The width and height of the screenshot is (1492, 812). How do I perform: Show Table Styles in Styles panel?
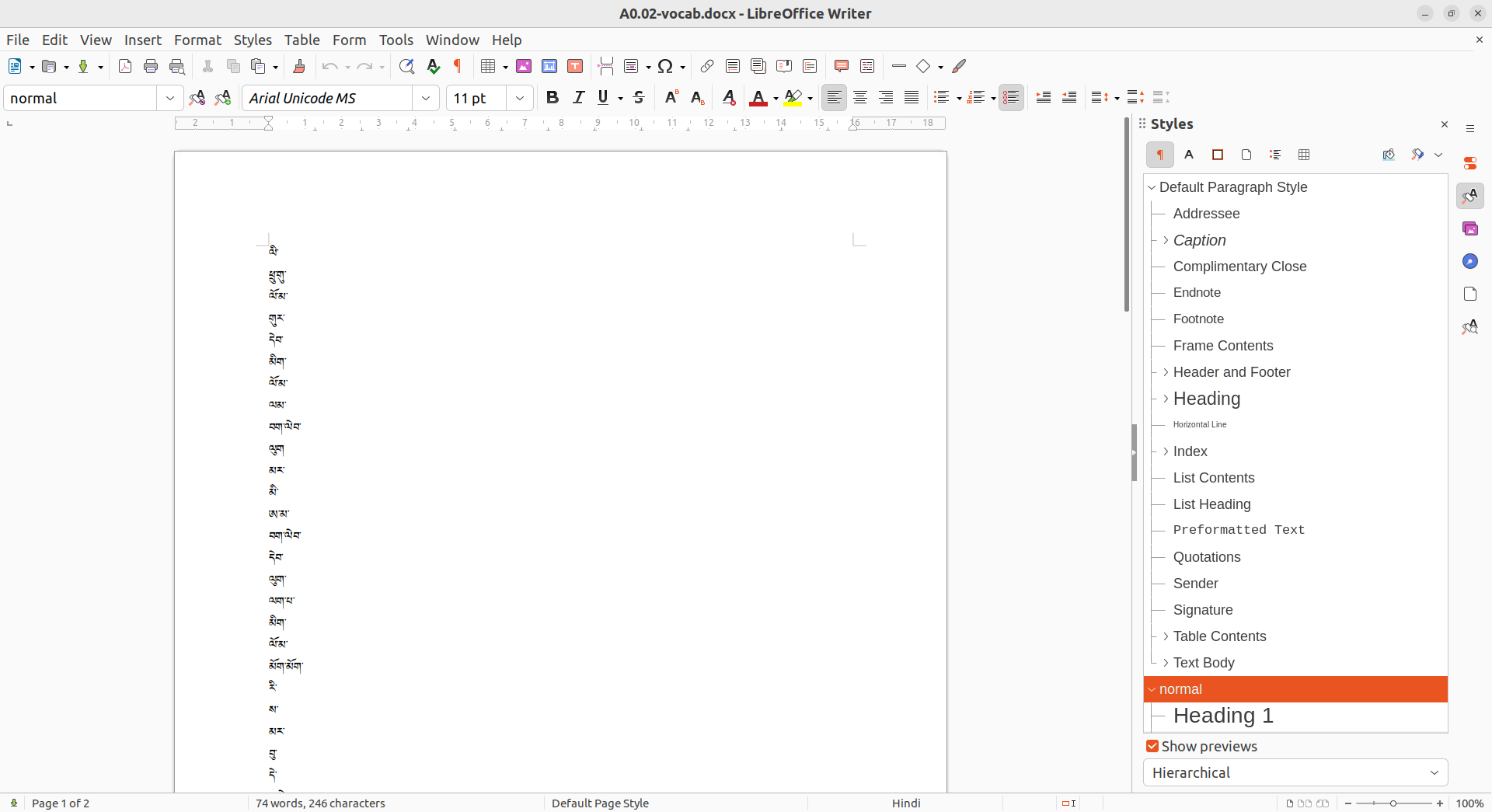tap(1304, 155)
